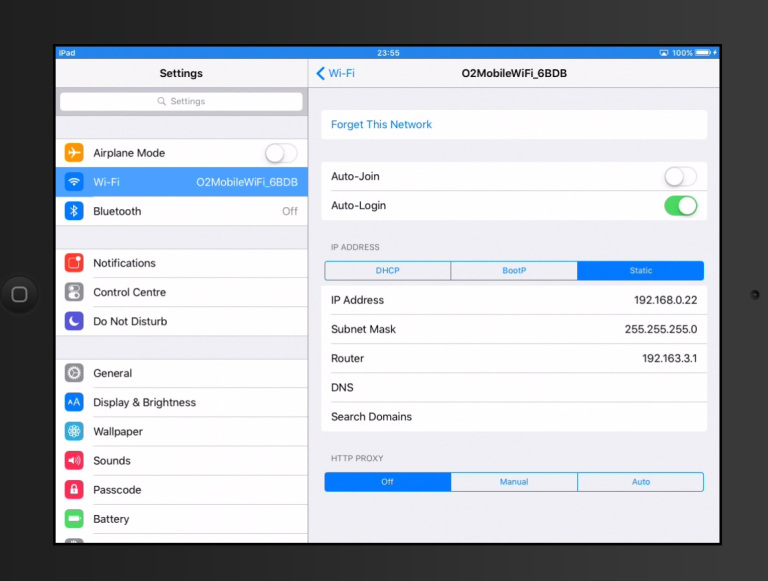This screenshot has height=581, width=768.
Task: Edit the DNS field
Action: [514, 388]
